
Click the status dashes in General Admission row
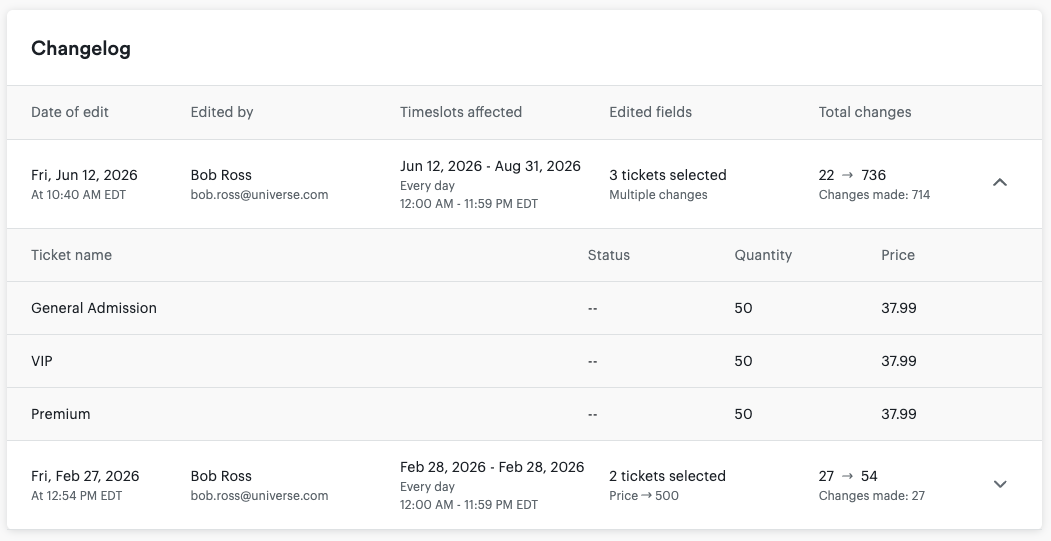coord(593,308)
